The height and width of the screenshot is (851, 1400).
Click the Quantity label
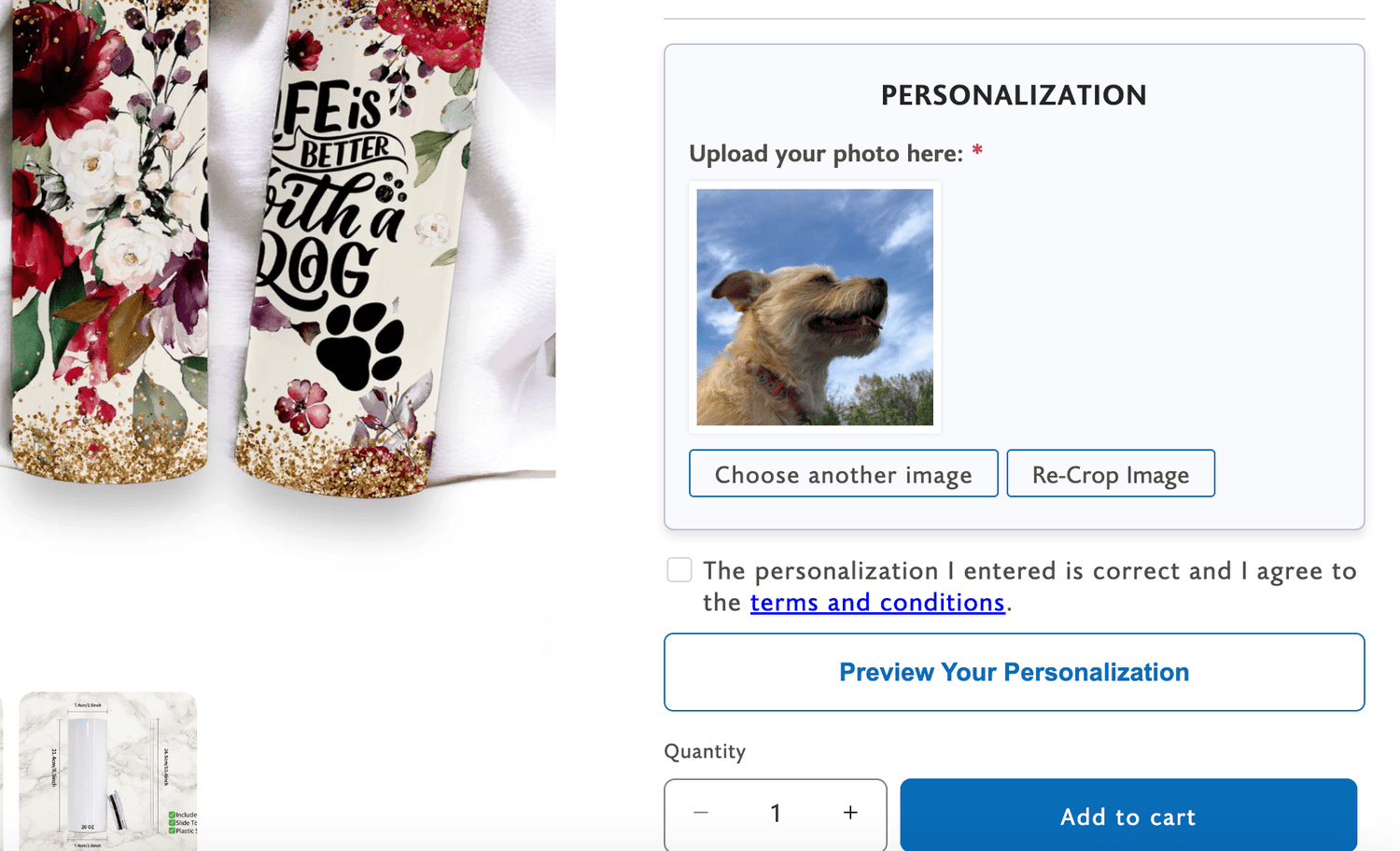tap(705, 751)
